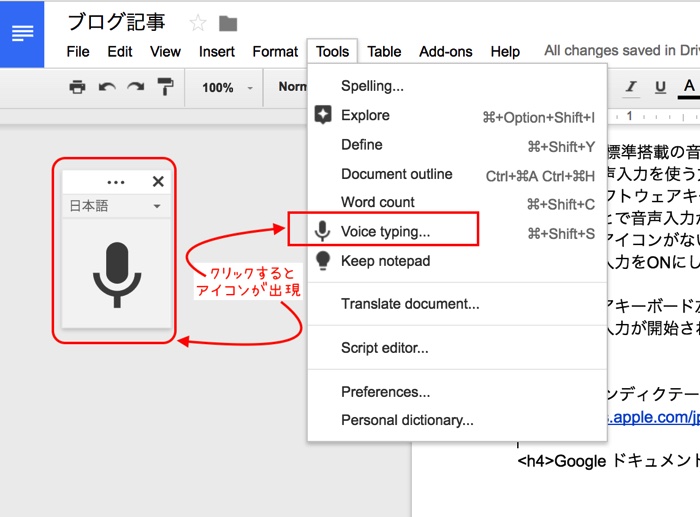Open Script editor...
Image resolution: width=700 pixels, height=517 pixels.
coord(457,348)
